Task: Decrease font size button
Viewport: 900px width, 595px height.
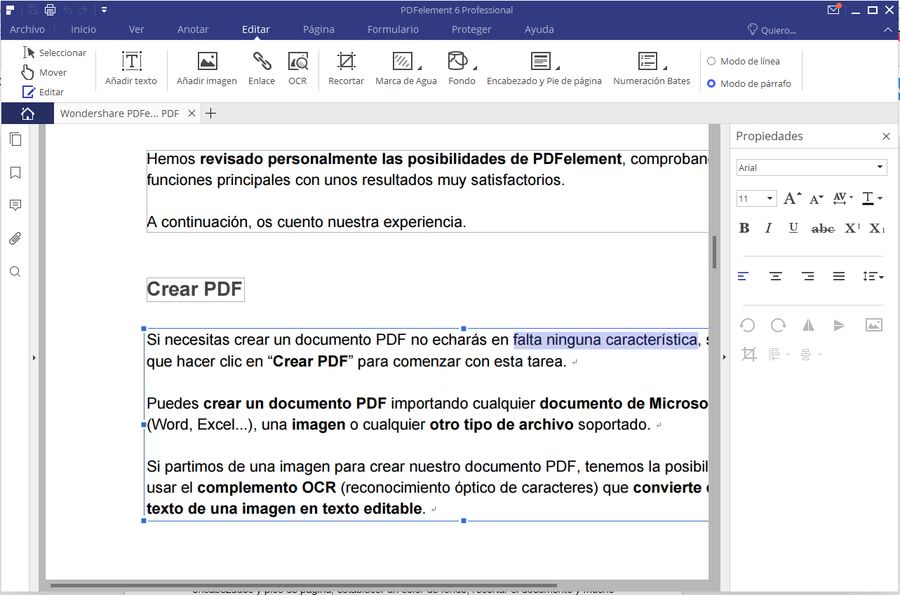Action: (816, 199)
